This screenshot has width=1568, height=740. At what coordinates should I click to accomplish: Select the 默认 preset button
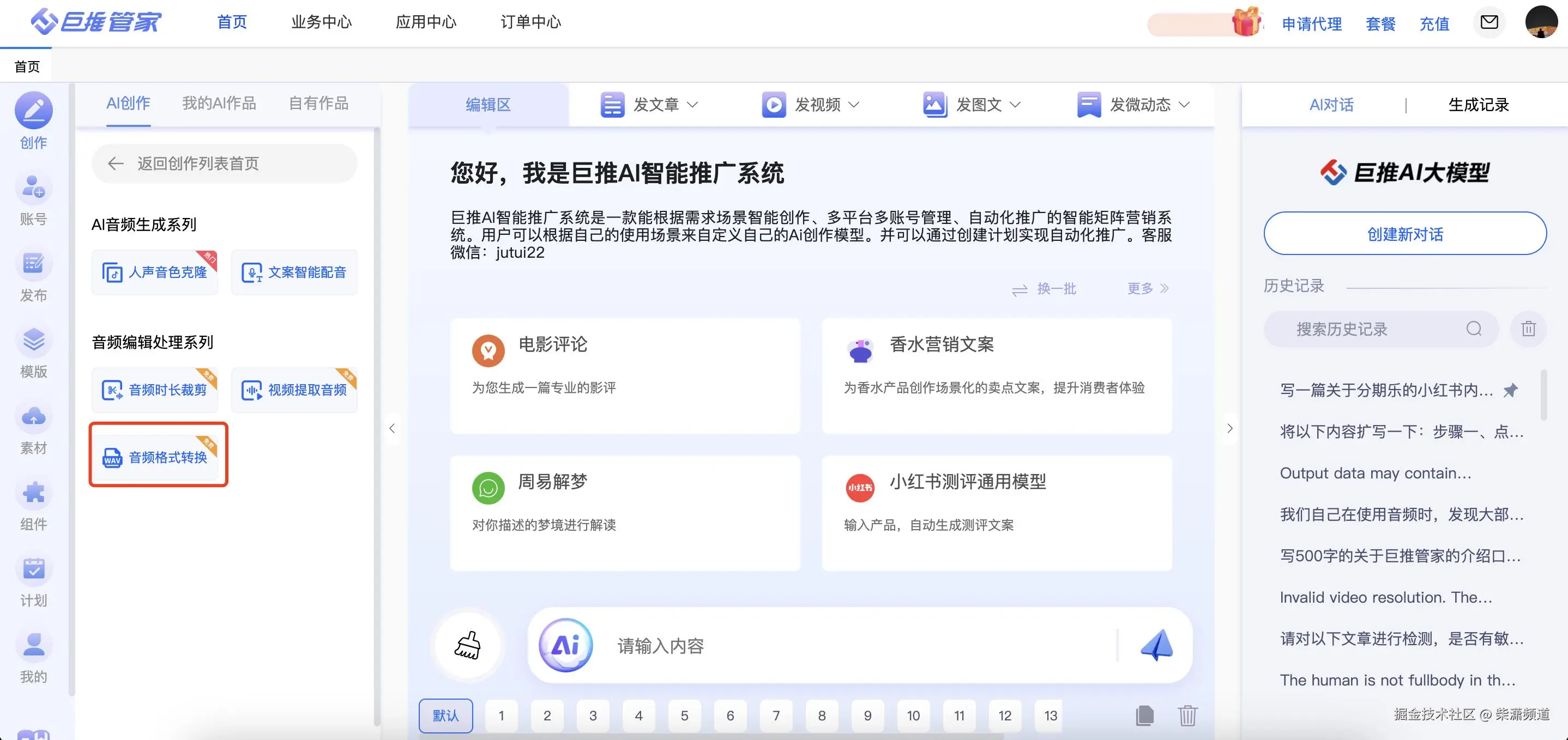tap(445, 715)
